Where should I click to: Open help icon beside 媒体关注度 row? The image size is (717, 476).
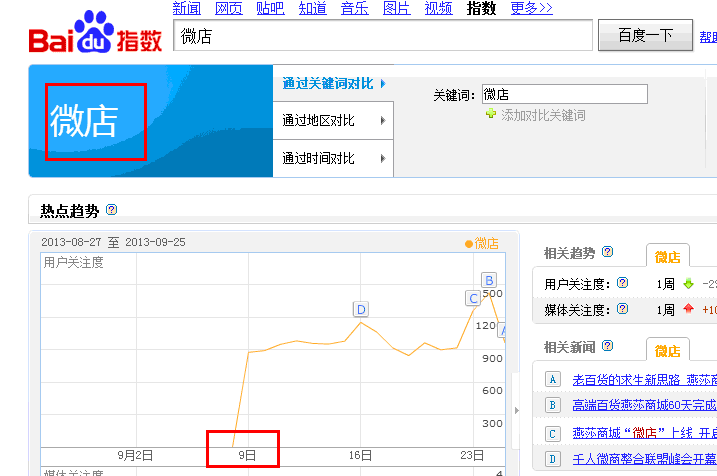(x=622, y=309)
